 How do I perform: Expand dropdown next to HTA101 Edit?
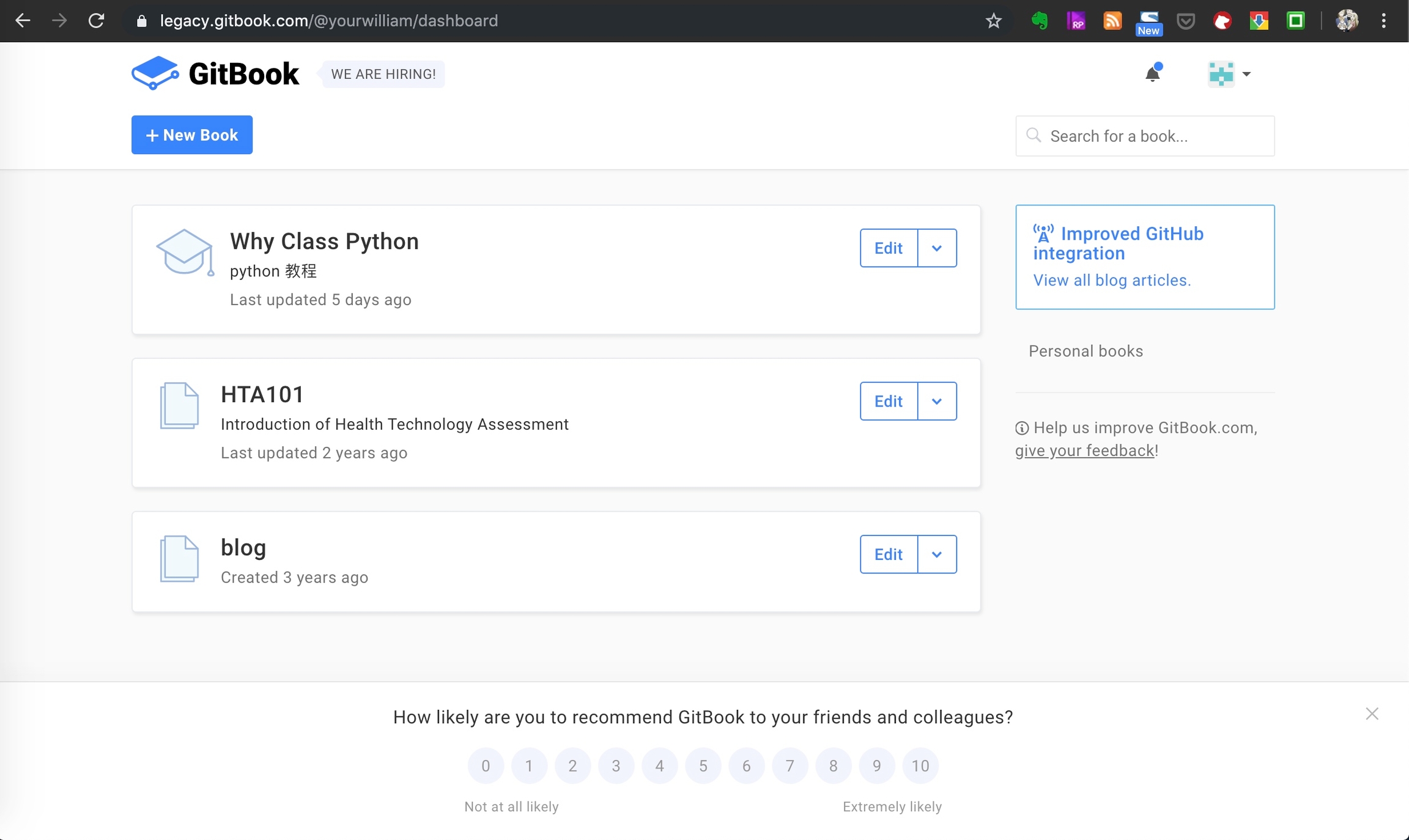[x=937, y=402]
